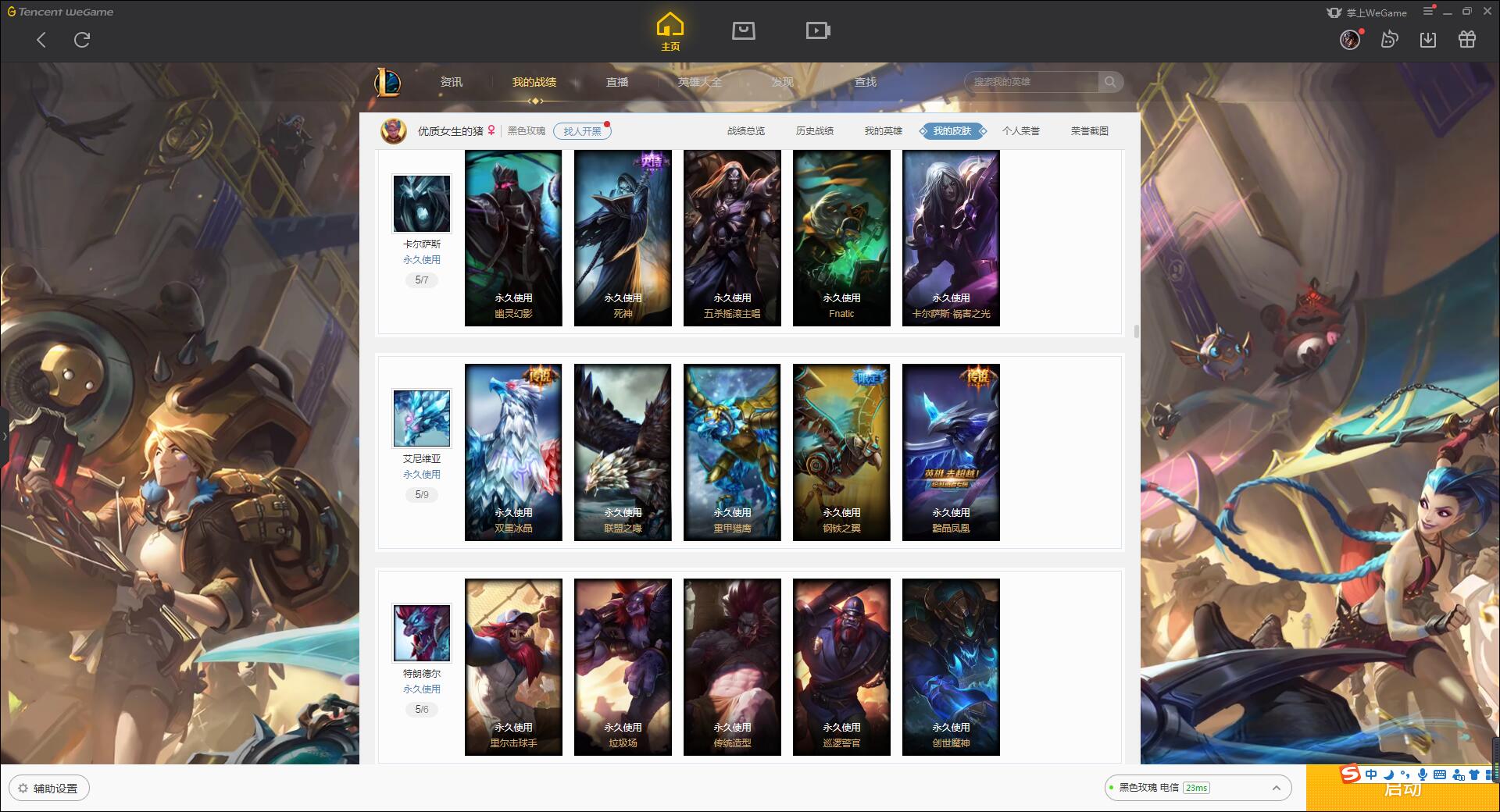Open the home (主页) icon
The image size is (1500, 812).
point(670,31)
